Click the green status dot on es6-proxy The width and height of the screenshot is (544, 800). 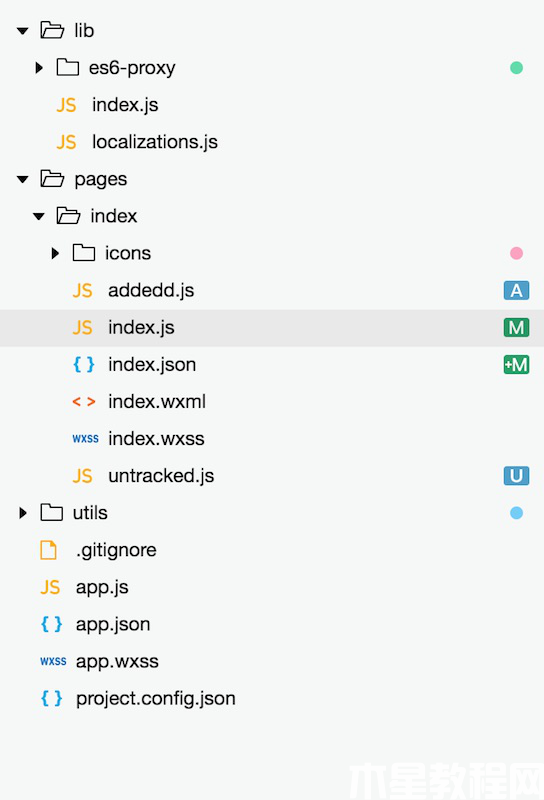tap(516, 67)
